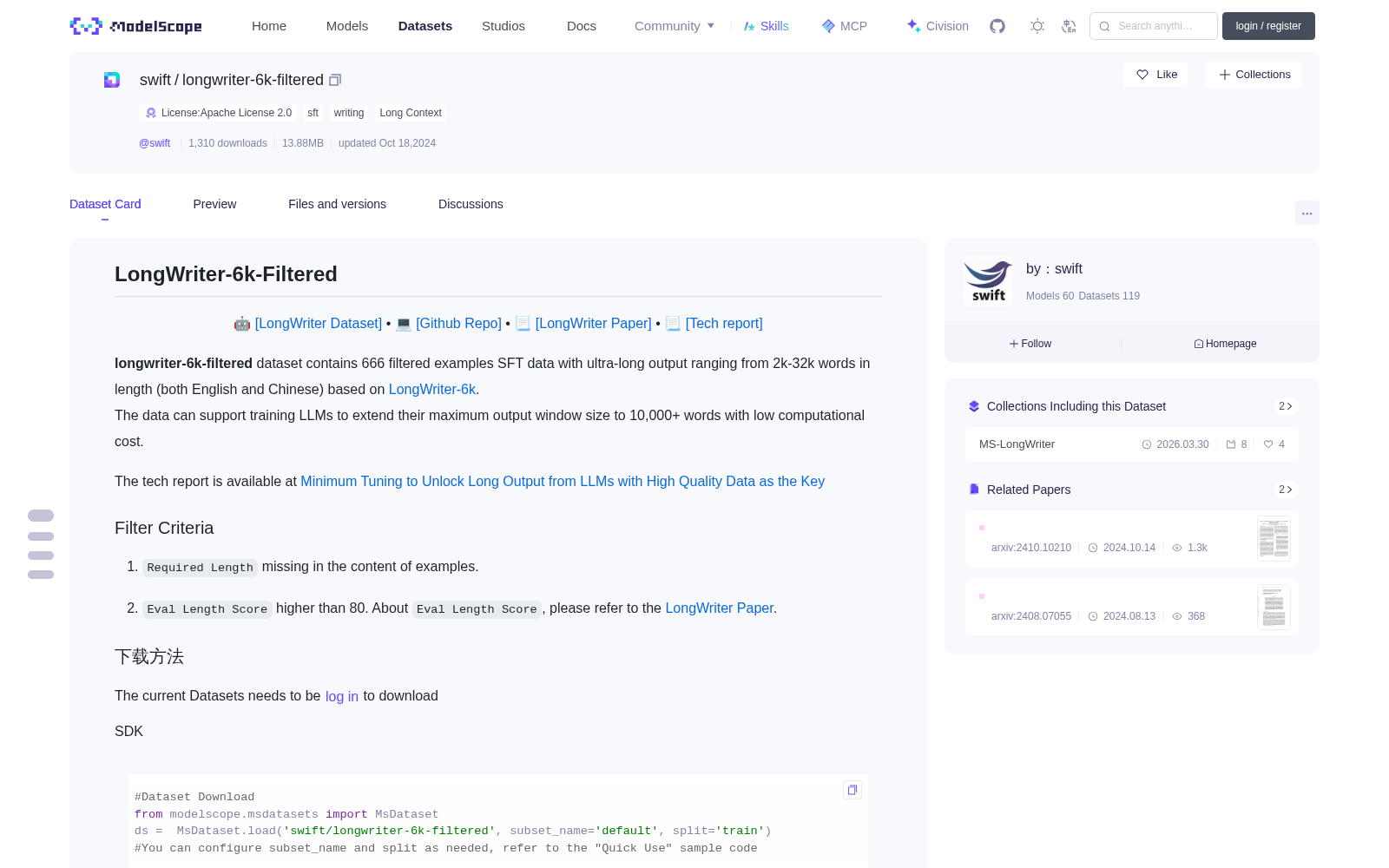Switch language with the translate icon
The image size is (1389, 868).
coord(1070,26)
